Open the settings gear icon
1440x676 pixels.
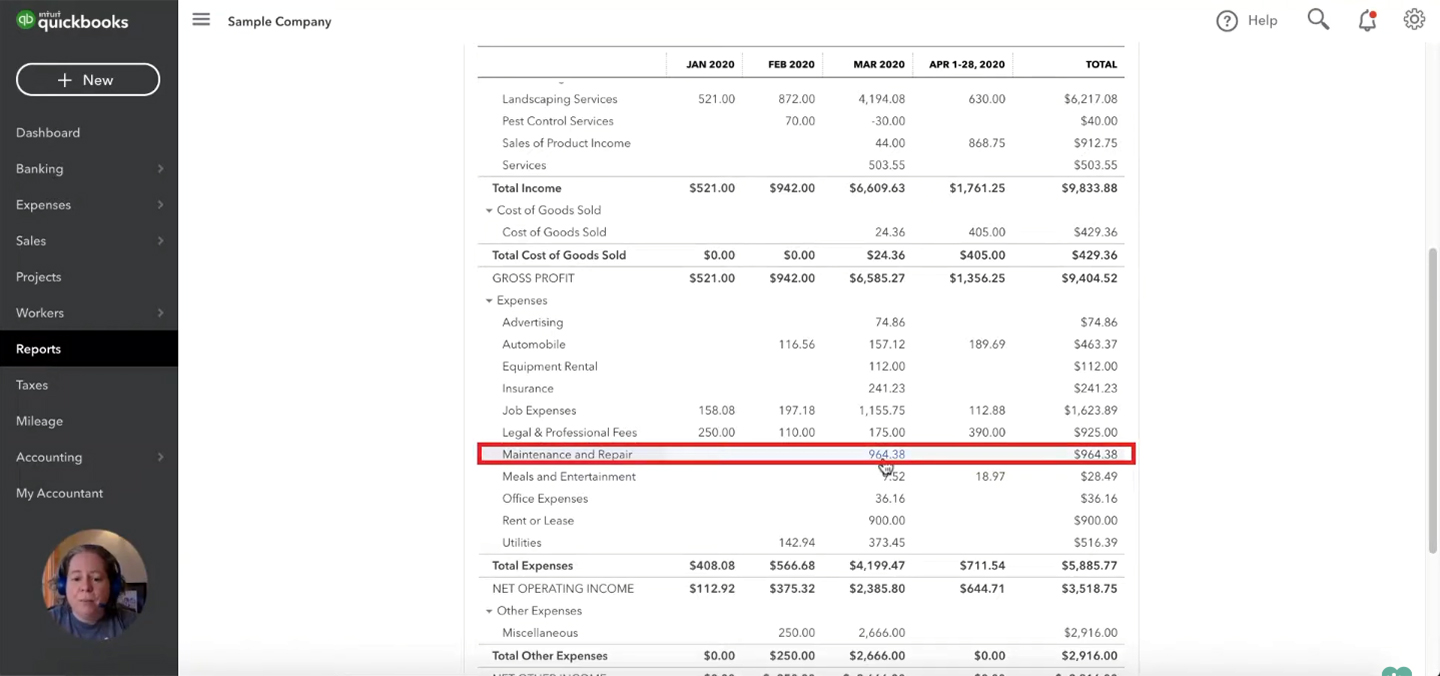[1414, 20]
